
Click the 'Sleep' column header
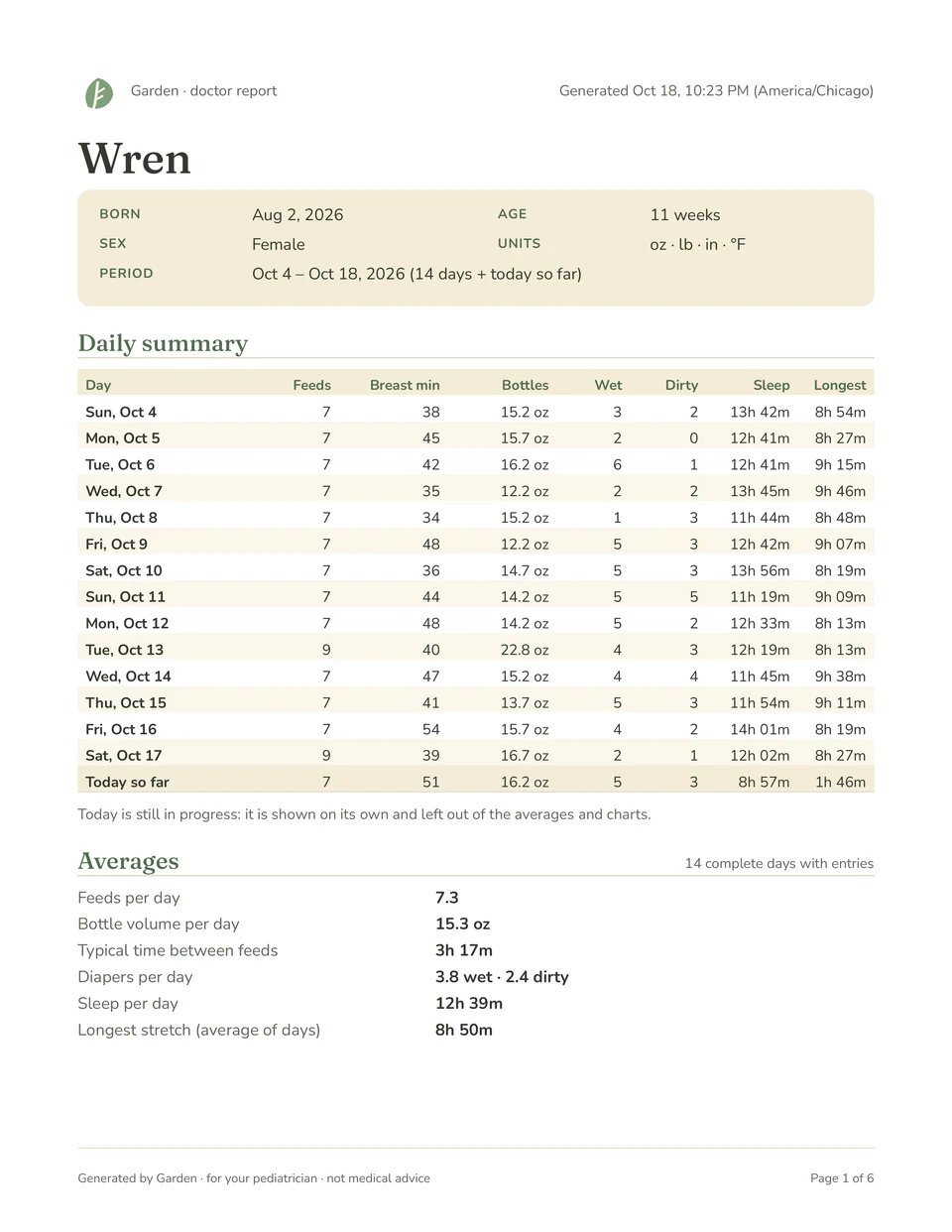772,385
